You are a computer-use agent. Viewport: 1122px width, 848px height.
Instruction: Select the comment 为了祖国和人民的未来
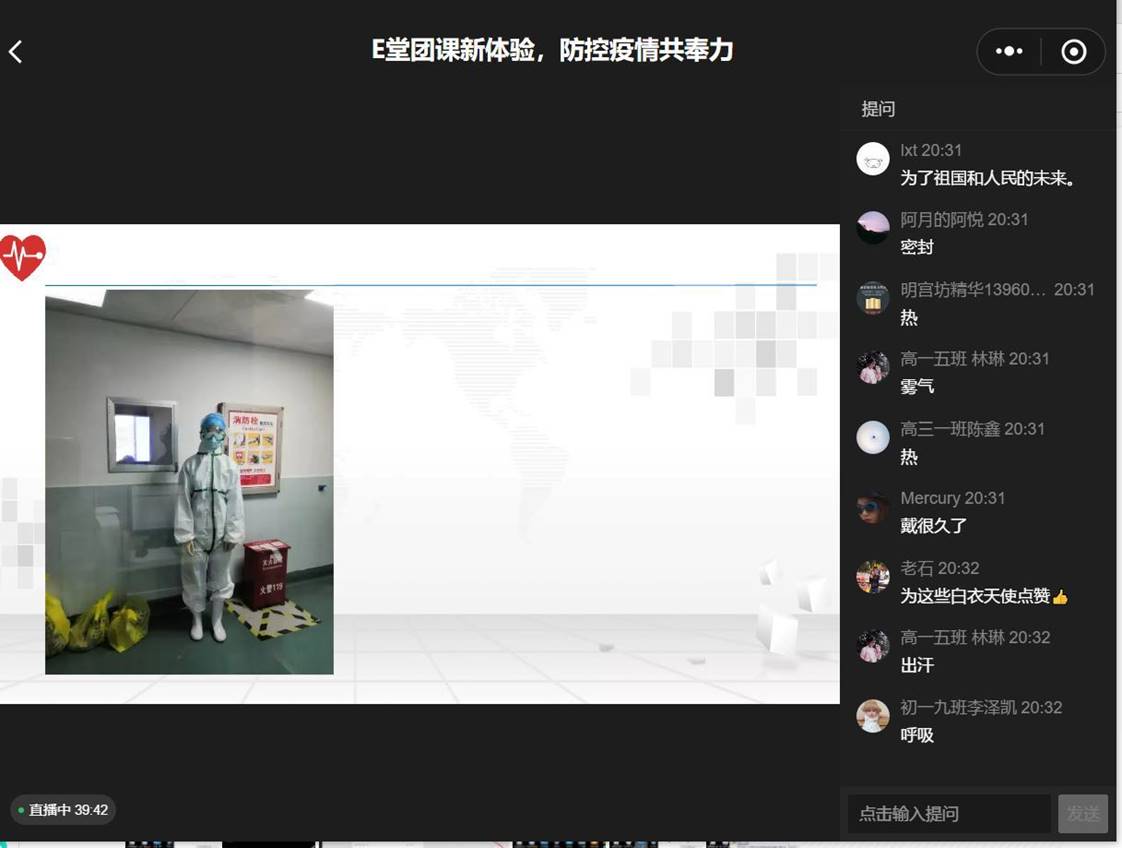(987, 178)
